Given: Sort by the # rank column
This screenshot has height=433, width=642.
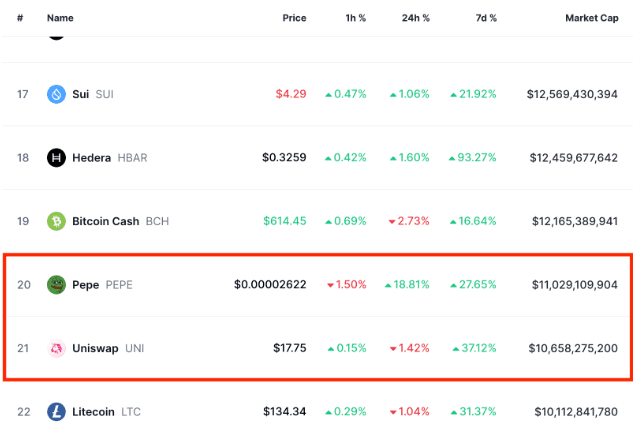Looking at the screenshot, I should click(21, 18).
